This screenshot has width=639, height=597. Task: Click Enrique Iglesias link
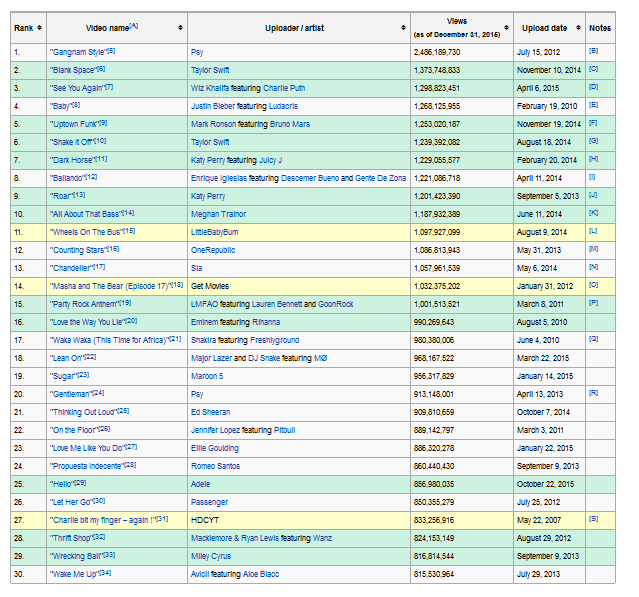coord(219,178)
